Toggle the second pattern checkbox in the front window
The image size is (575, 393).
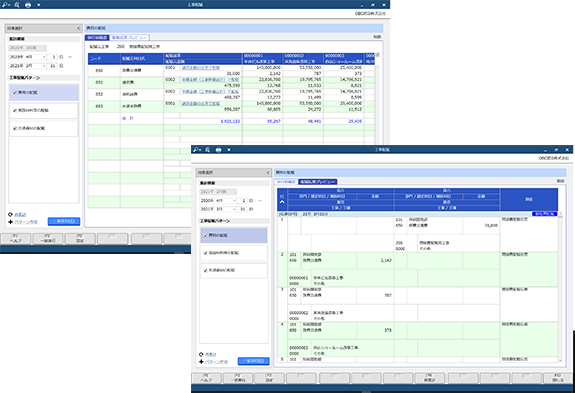[206, 253]
